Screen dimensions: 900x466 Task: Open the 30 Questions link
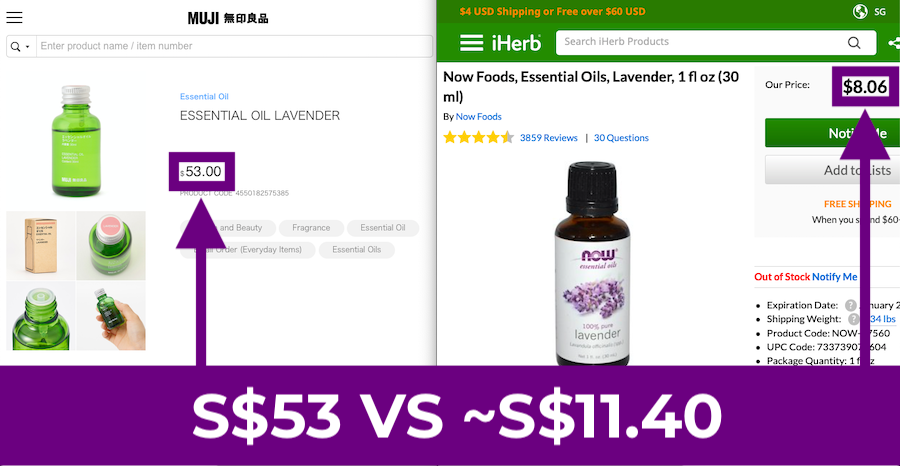coord(621,138)
